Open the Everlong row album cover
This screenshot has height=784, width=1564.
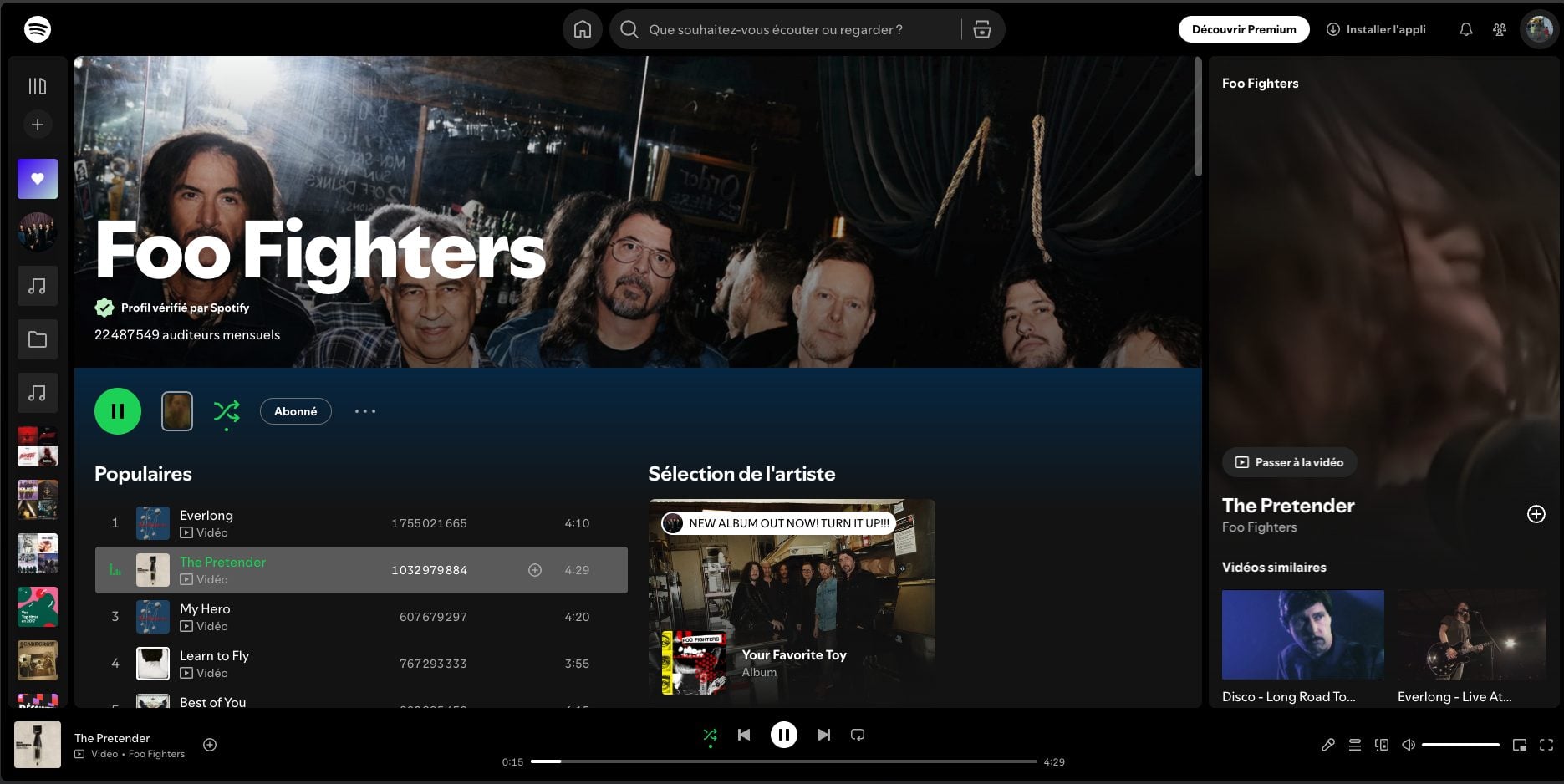153,523
